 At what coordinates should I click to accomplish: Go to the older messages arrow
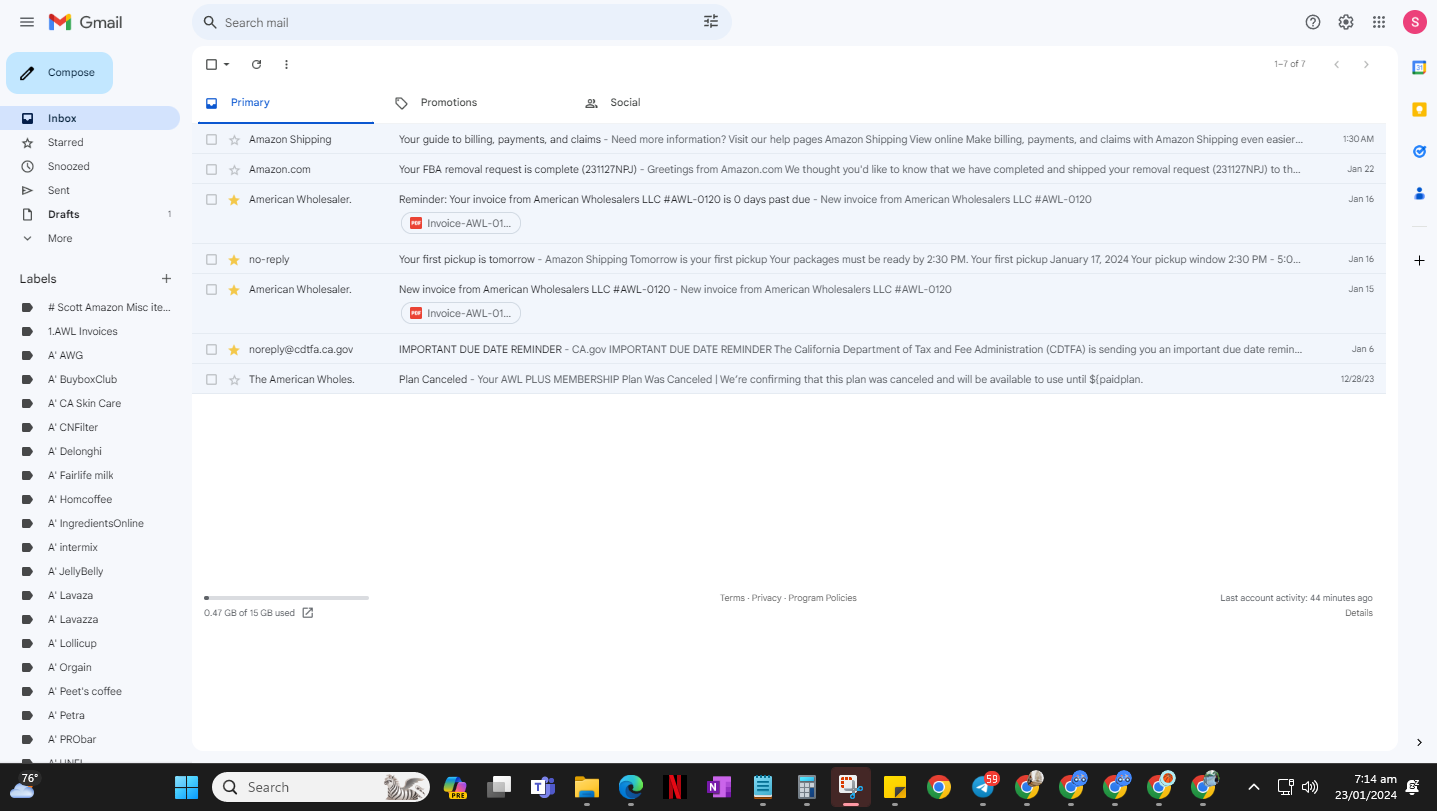coord(1366,64)
